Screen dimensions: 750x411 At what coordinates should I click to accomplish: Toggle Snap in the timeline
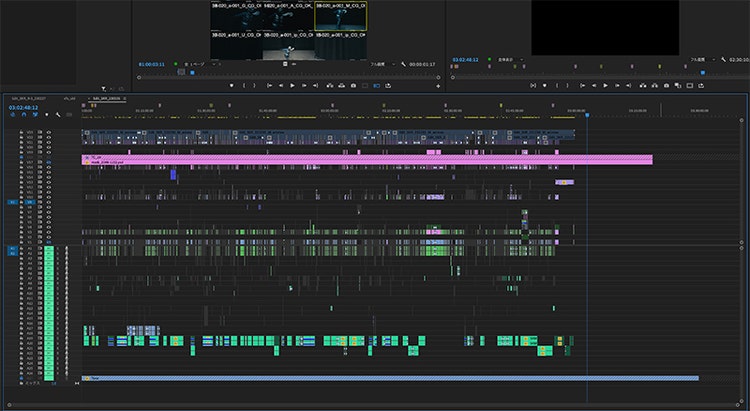click(24, 115)
